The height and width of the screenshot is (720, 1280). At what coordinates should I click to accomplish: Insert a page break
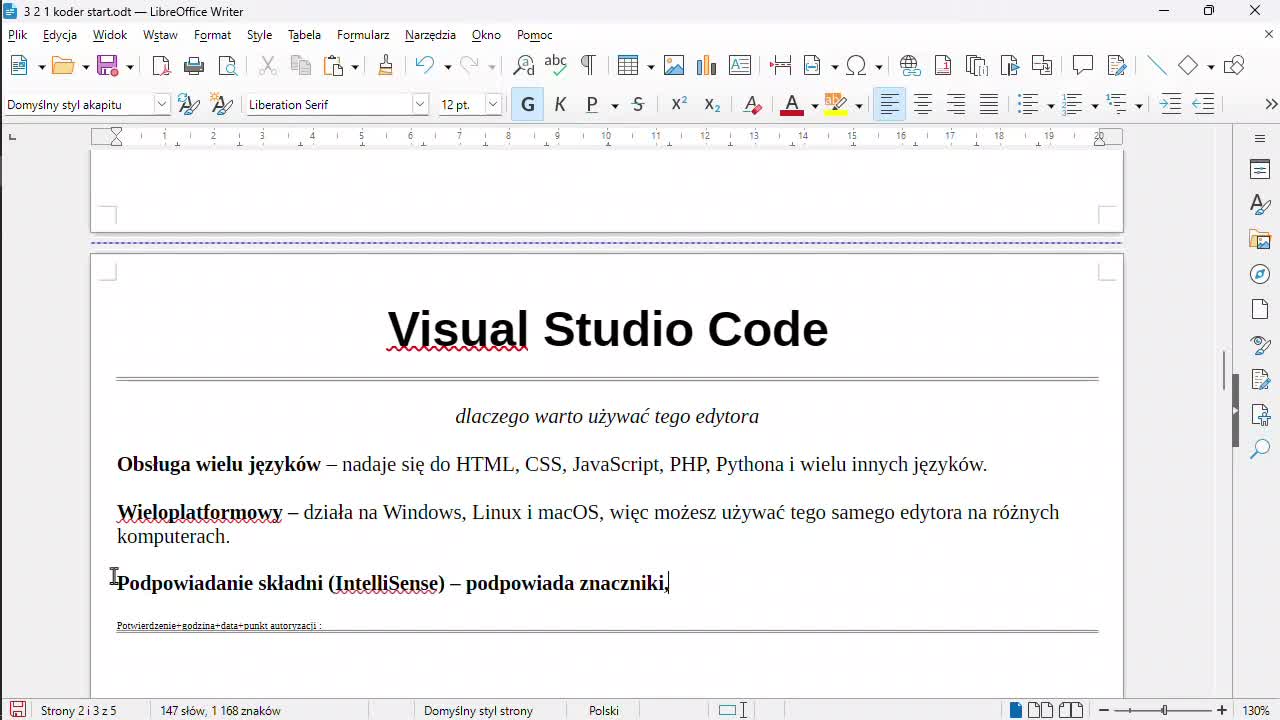pyautogui.click(x=779, y=65)
